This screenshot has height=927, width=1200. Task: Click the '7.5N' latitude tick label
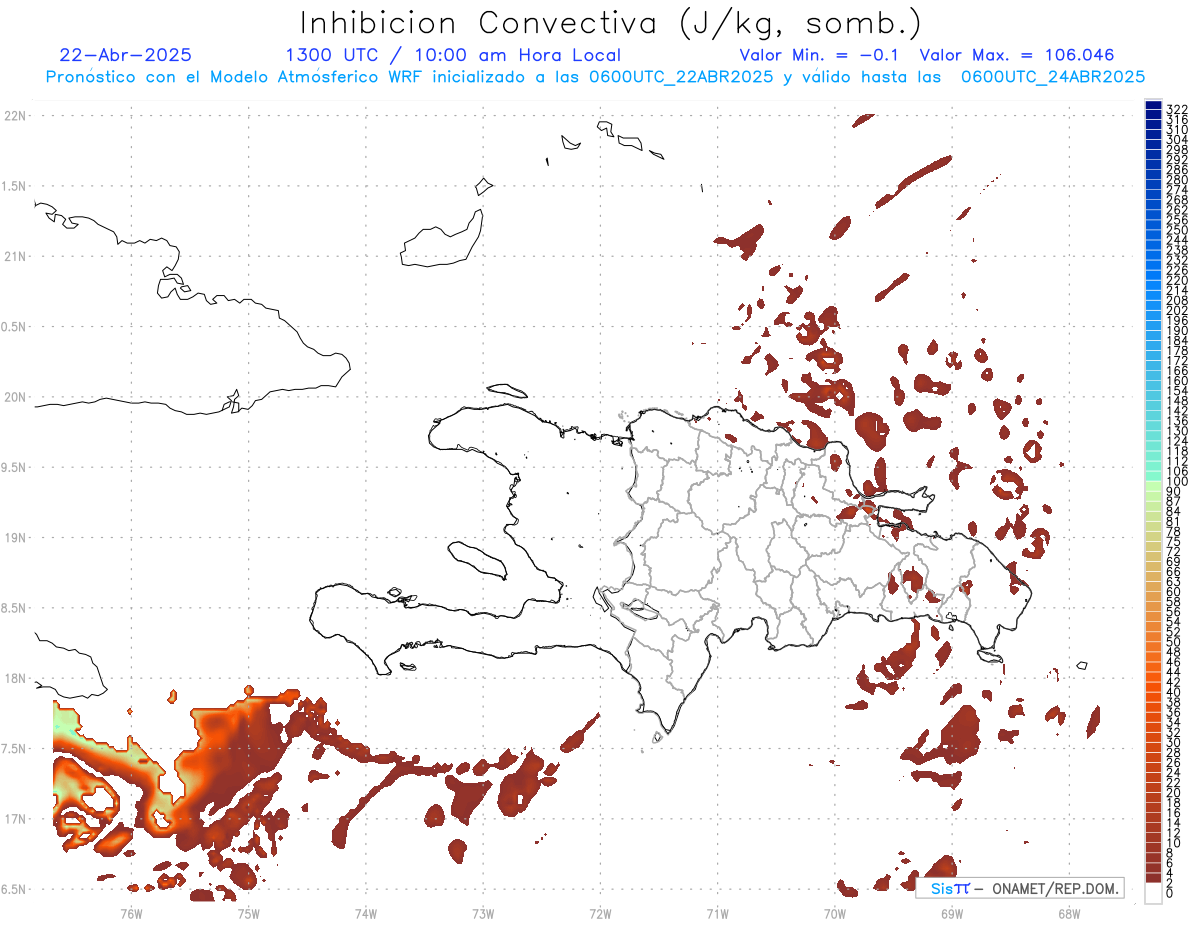pyautogui.click(x=15, y=749)
